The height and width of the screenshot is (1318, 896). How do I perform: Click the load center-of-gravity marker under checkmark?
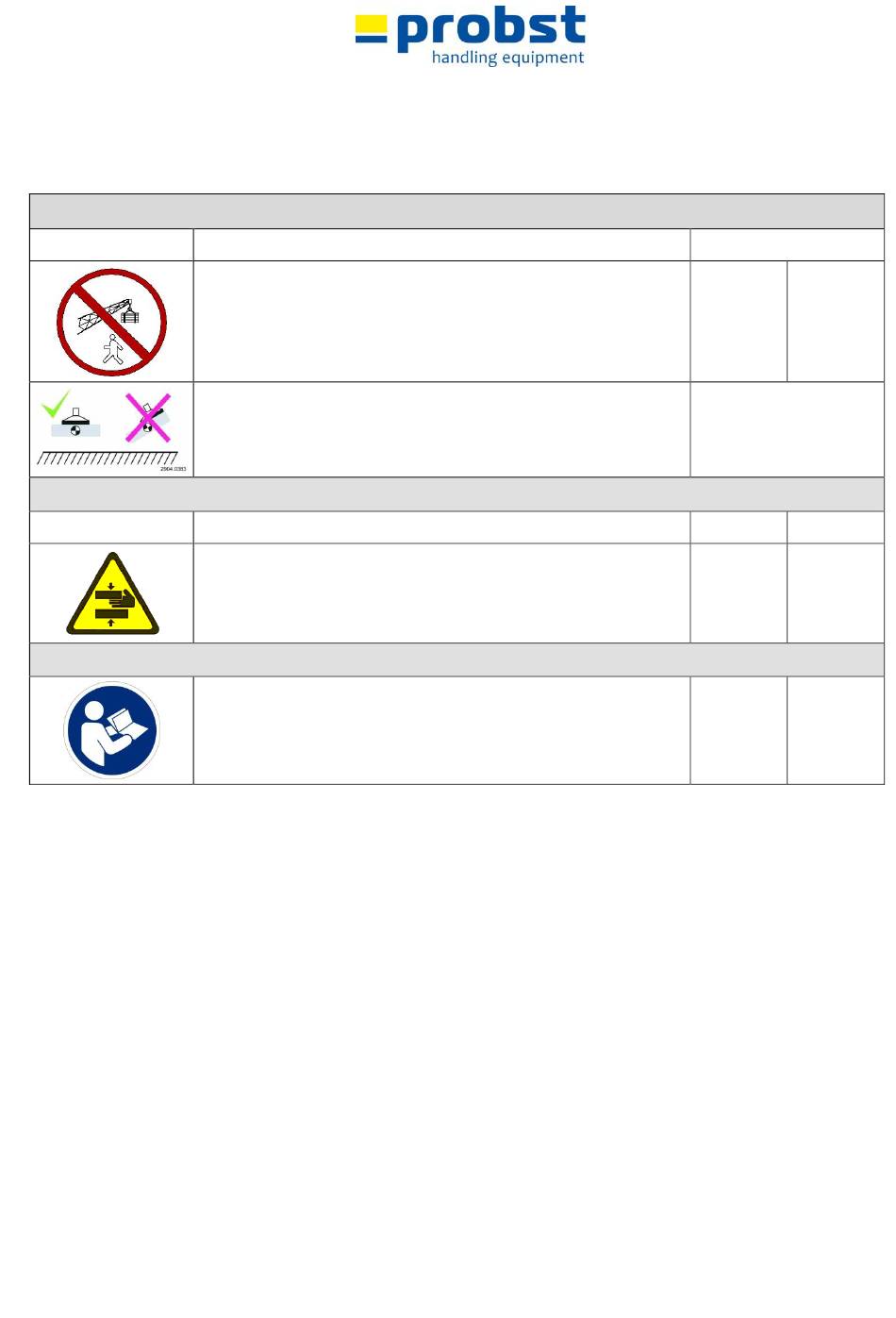pyautogui.click(x=75, y=431)
